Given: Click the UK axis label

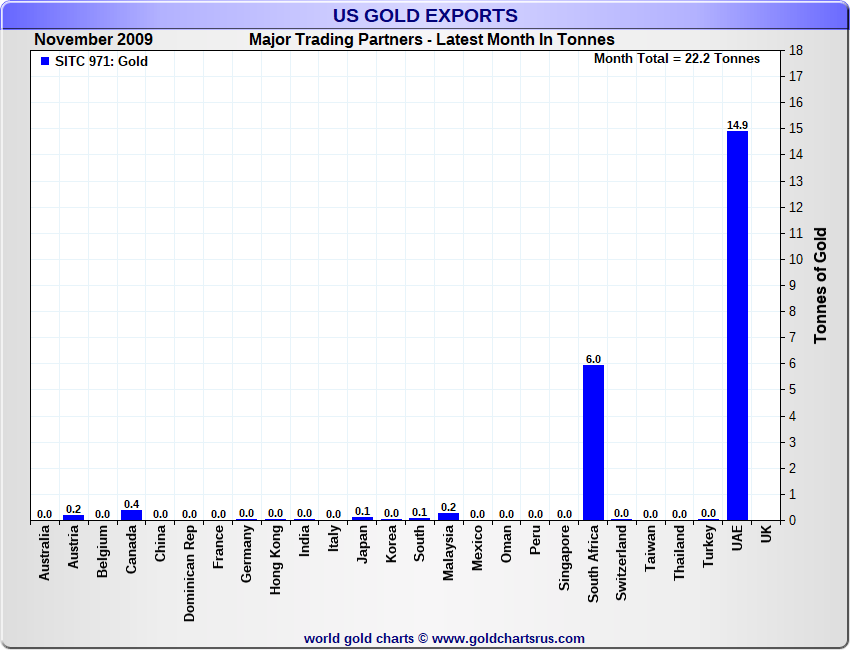Looking at the screenshot, I should (x=766, y=534).
